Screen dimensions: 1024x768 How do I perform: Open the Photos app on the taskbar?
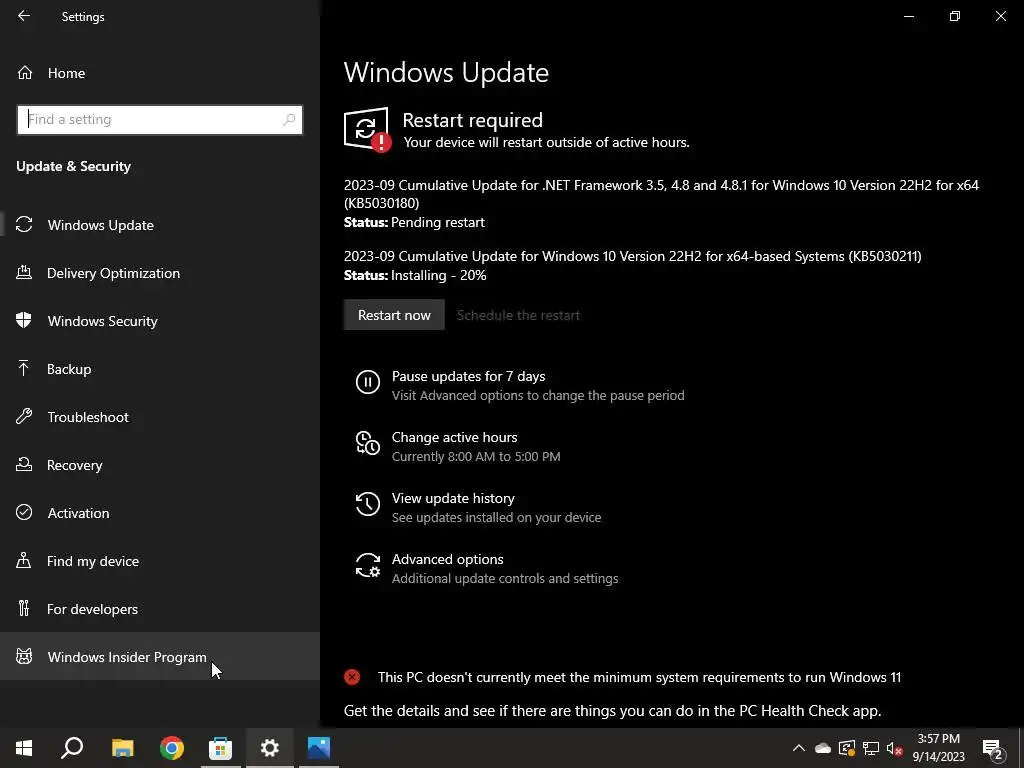319,748
